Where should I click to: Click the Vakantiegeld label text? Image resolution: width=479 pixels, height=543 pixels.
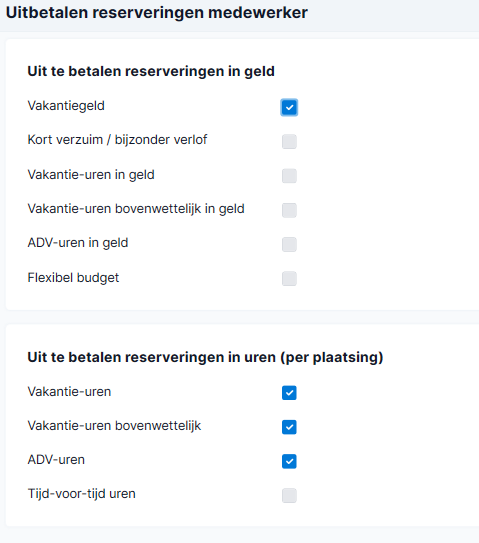(66, 106)
